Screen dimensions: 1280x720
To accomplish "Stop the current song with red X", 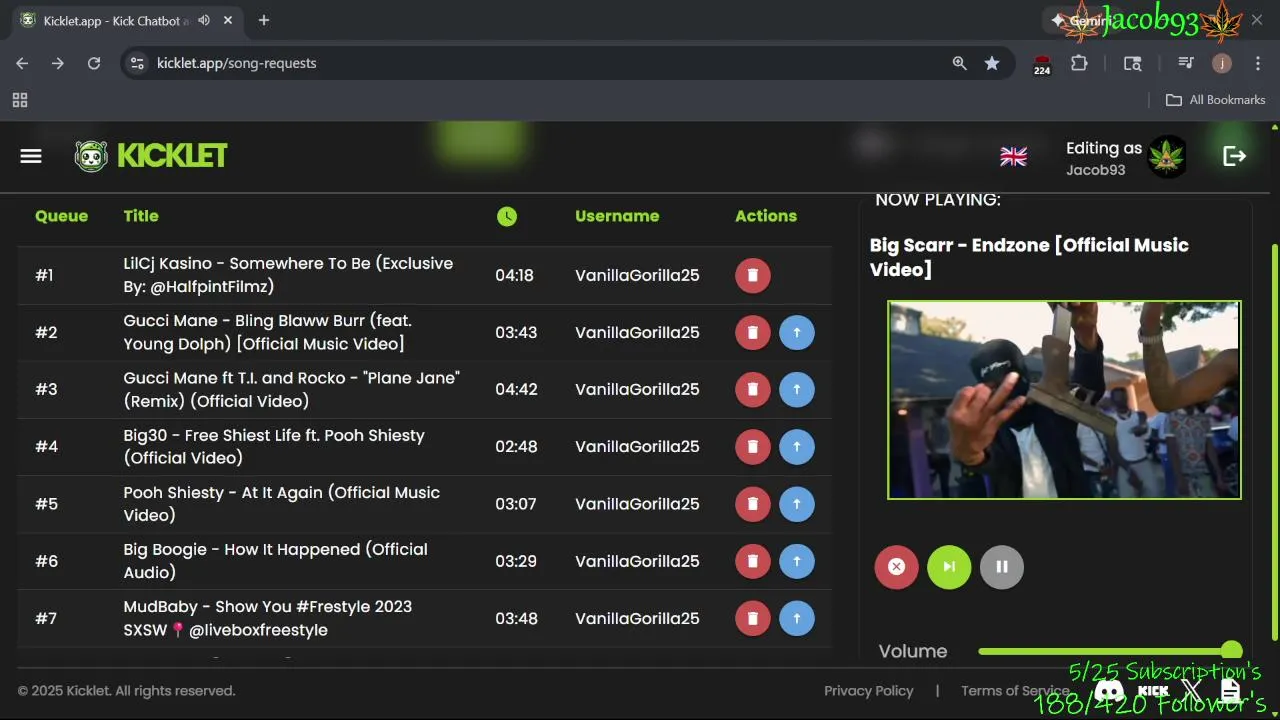I will click(896, 567).
